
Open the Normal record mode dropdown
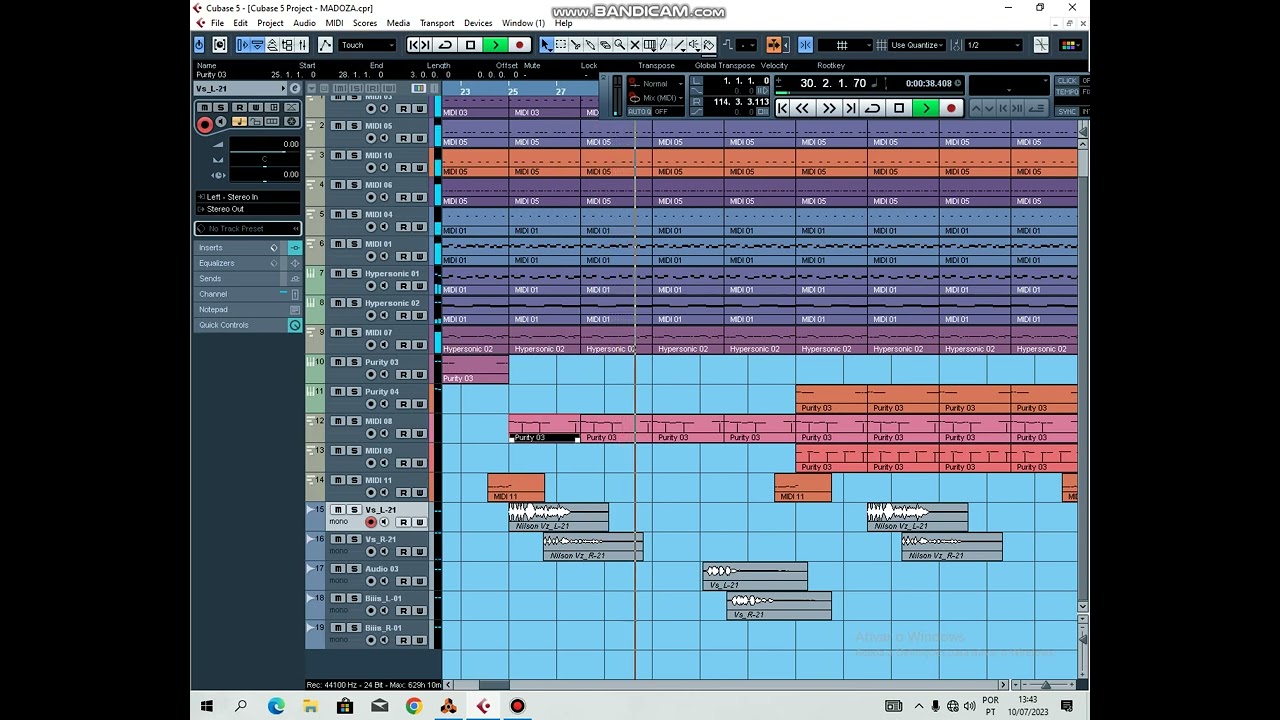point(656,84)
